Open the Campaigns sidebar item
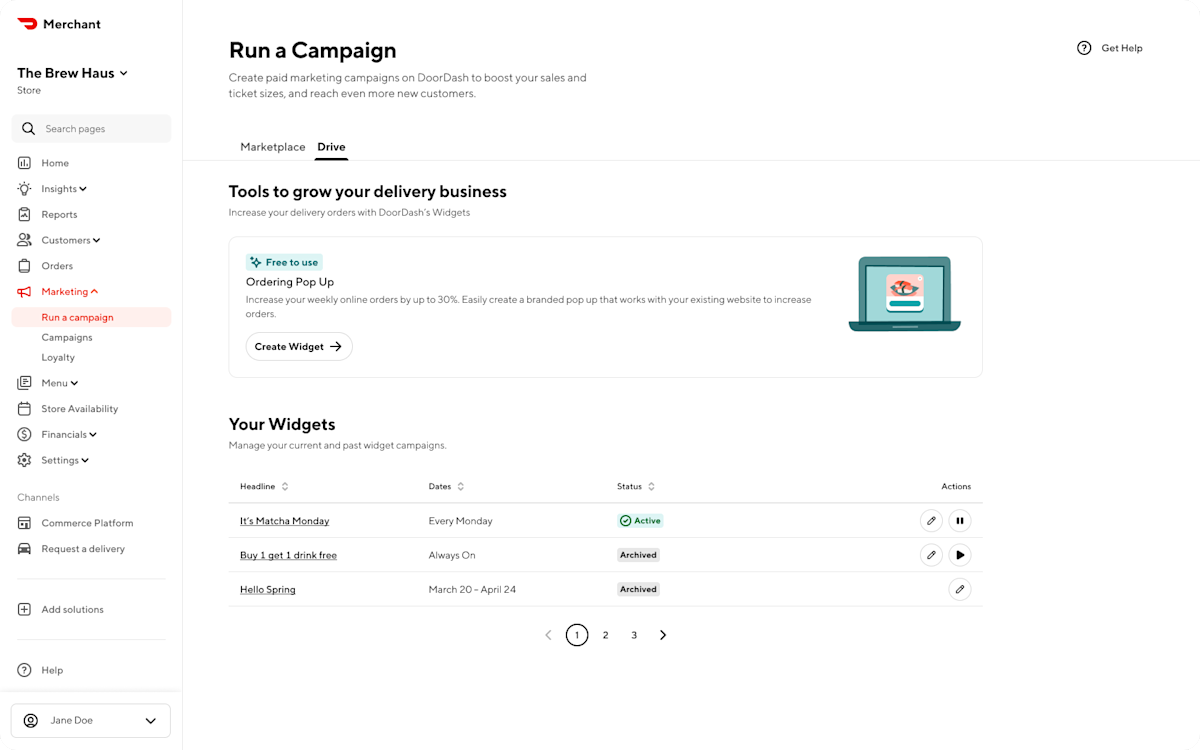The width and height of the screenshot is (1200, 750). pyautogui.click(x=67, y=337)
